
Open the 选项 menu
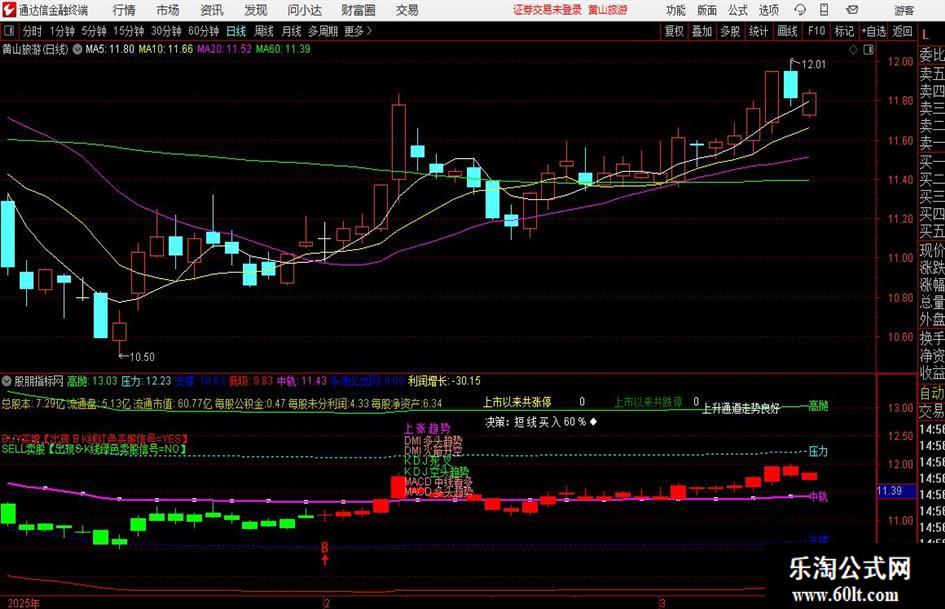tap(768, 10)
